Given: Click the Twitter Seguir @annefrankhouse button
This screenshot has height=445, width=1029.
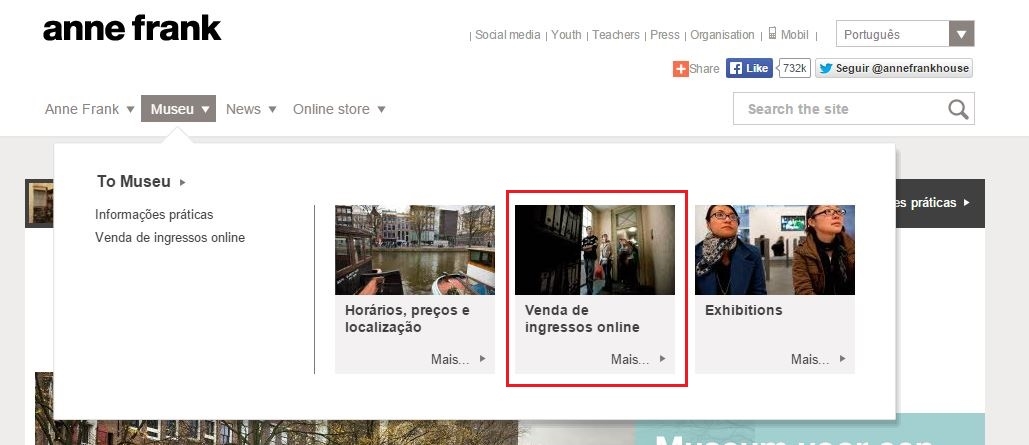Looking at the screenshot, I should 894,68.
